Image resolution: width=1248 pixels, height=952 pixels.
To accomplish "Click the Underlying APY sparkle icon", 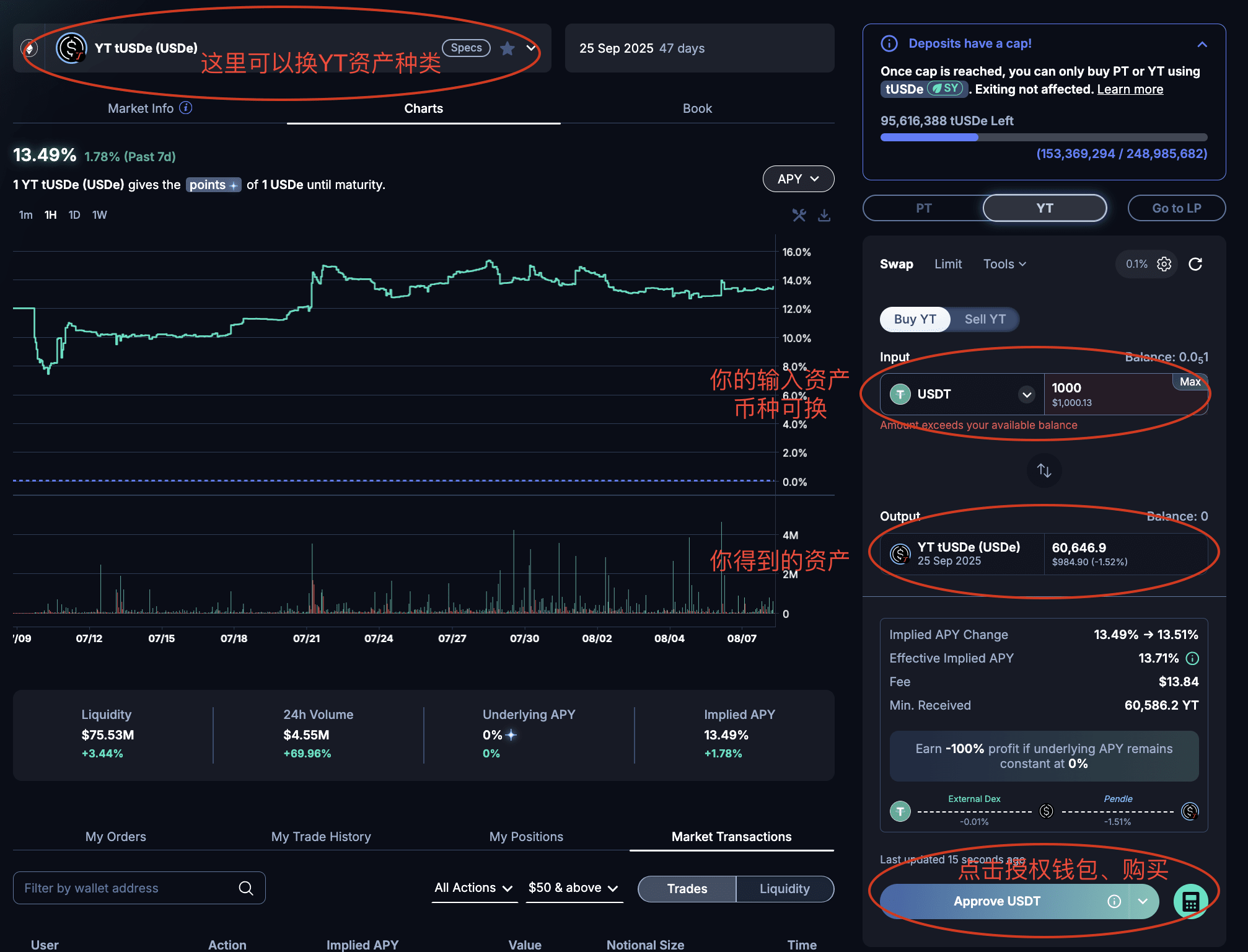I will point(511,735).
